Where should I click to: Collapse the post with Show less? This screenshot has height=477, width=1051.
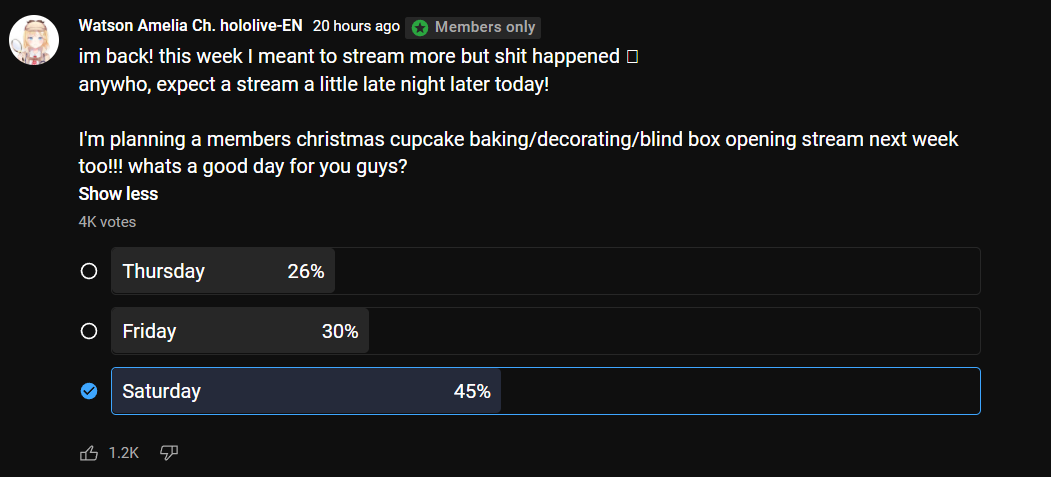click(x=118, y=194)
